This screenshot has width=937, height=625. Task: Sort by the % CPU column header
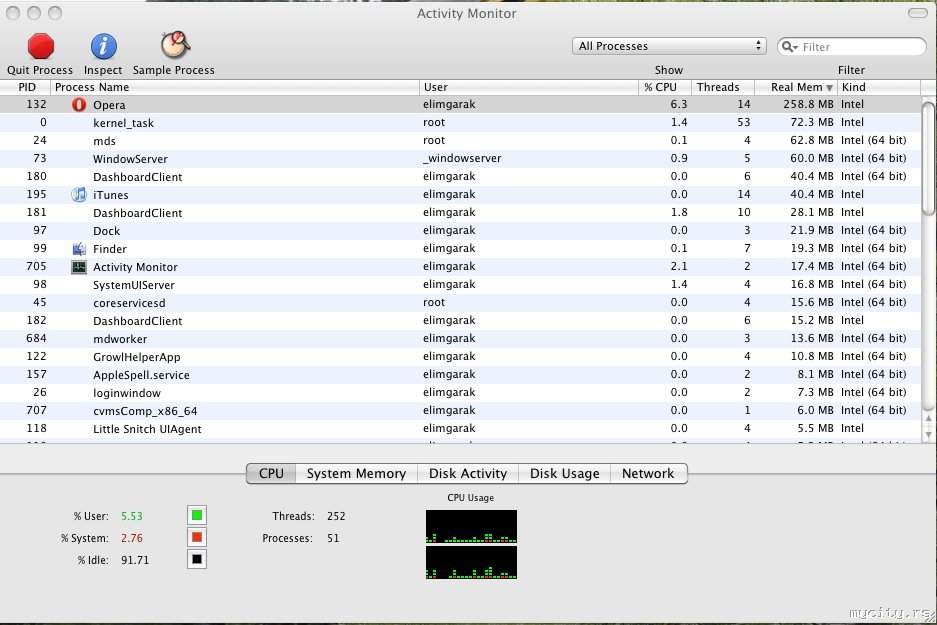click(665, 87)
